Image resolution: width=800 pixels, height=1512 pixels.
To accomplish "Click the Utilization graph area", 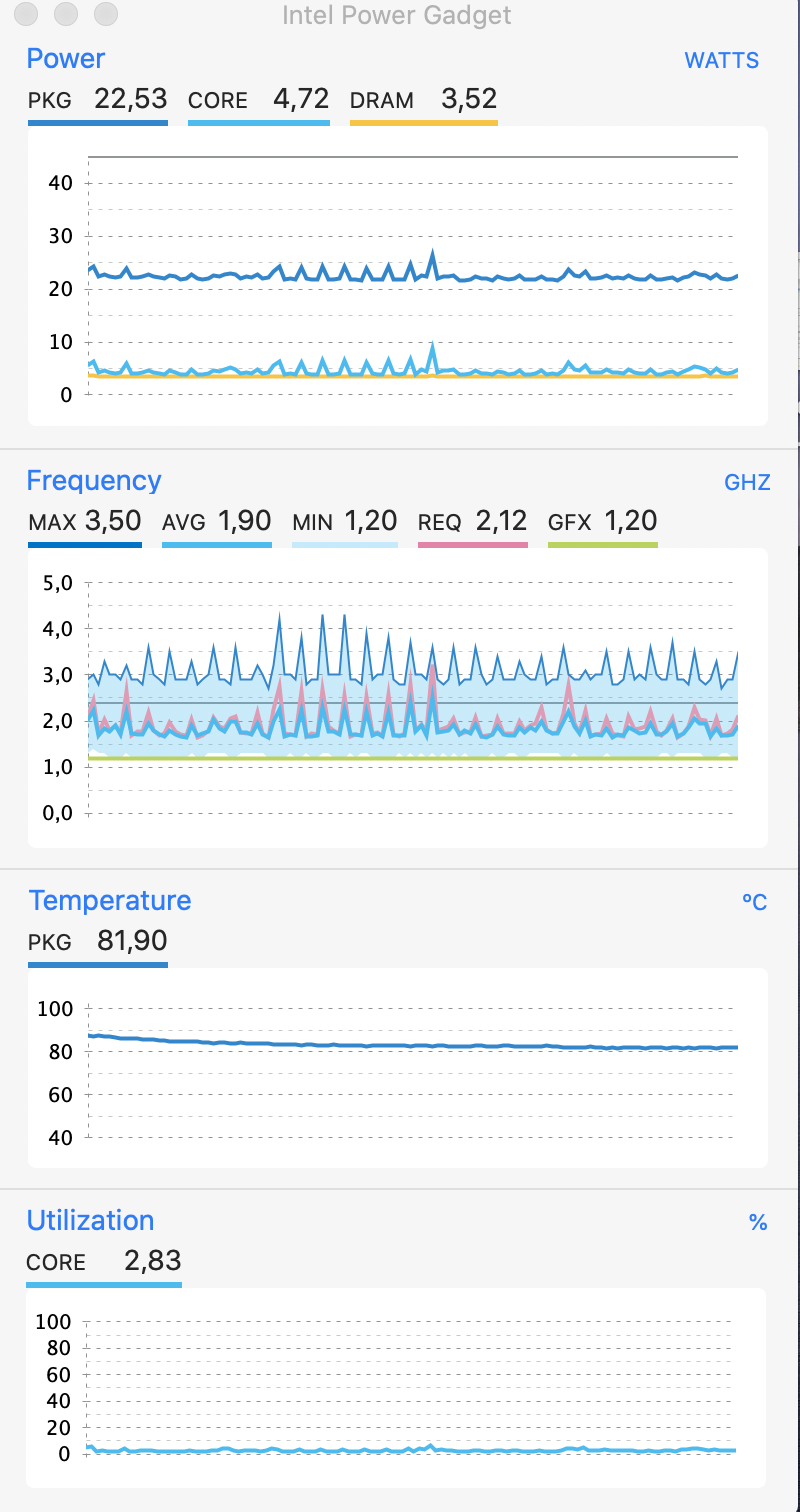I will pyautogui.click(x=397, y=1388).
